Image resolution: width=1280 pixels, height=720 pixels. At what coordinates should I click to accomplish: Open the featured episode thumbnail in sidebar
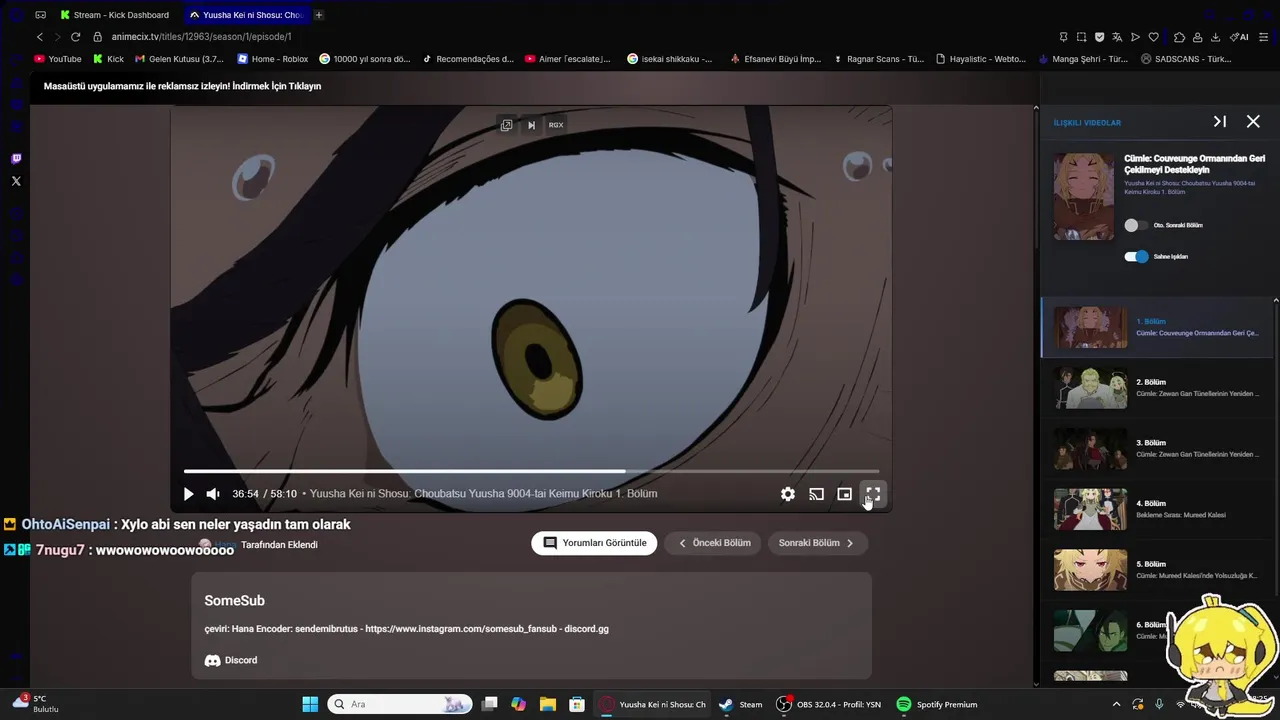[1084, 196]
